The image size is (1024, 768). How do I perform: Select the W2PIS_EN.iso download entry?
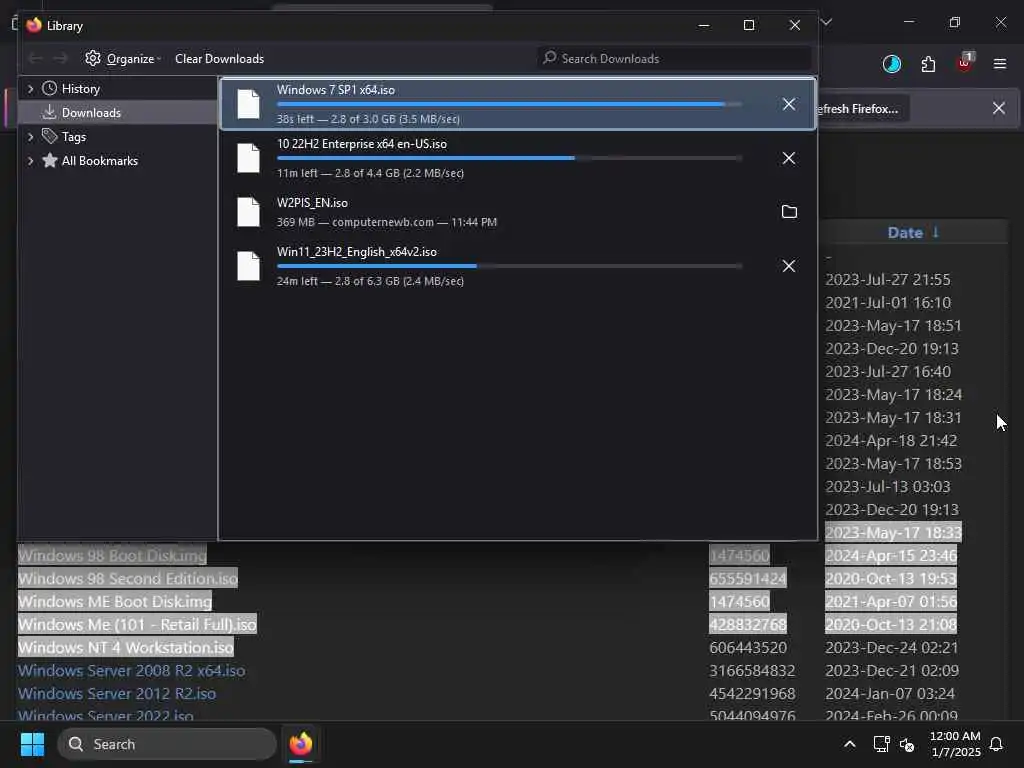pyautogui.click(x=518, y=212)
